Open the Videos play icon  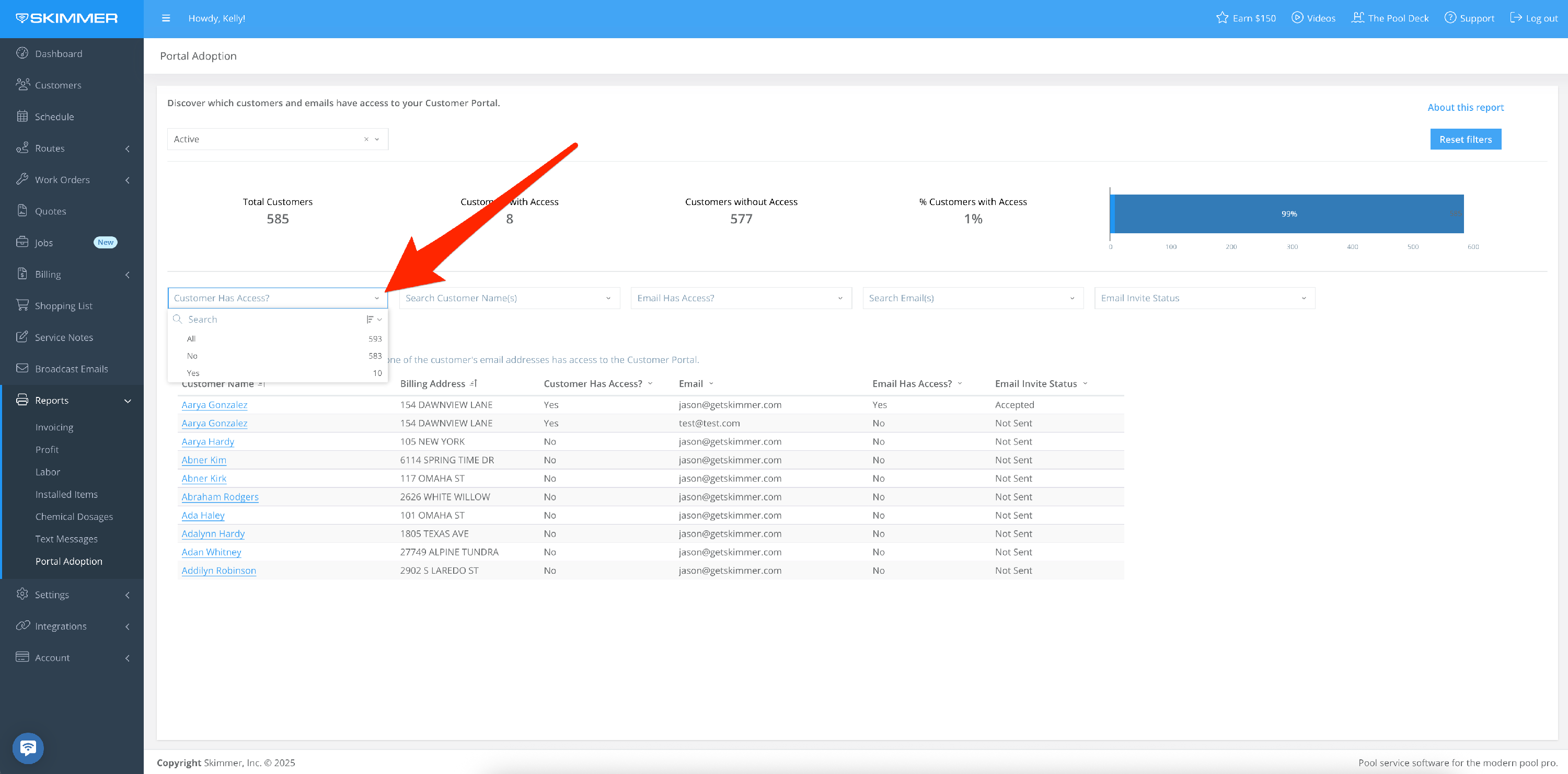tap(1297, 18)
